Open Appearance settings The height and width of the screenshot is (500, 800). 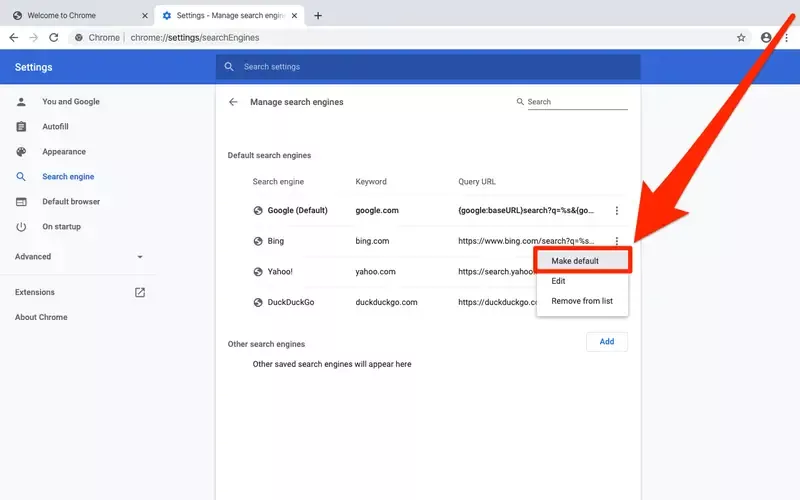[64, 152]
